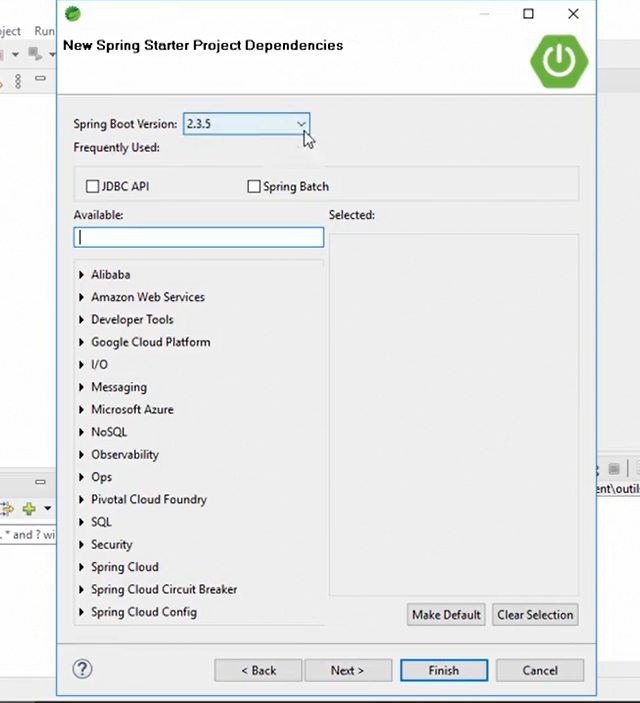Click the Spring leaf icon in title bar
The height and width of the screenshot is (703, 640).
(73, 14)
